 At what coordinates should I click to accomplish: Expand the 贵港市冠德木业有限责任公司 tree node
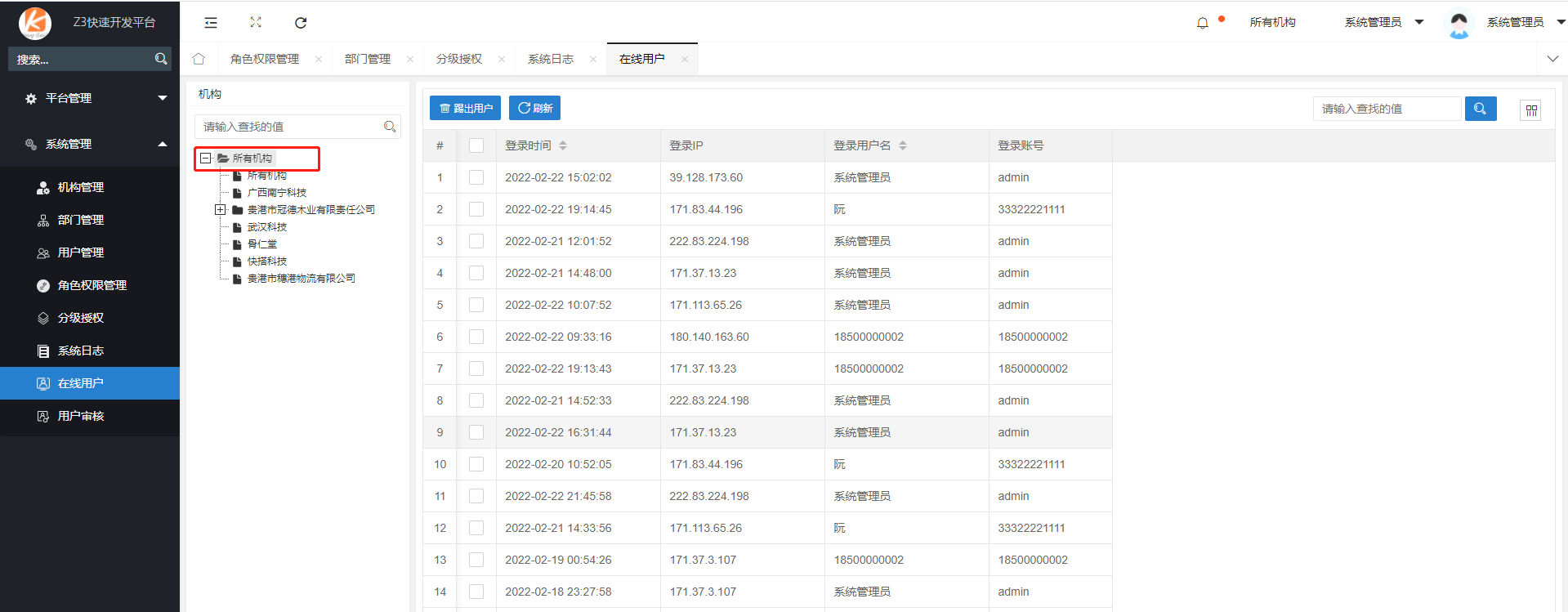[x=220, y=210]
